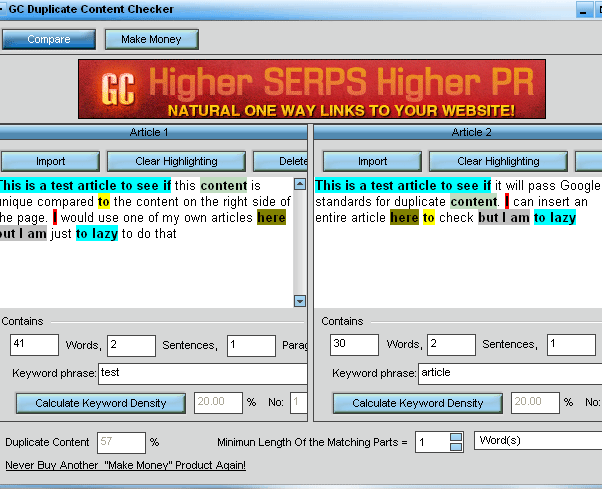602x492 pixels.
Task: Select Article 2 paragraphs count field
Action: tap(571, 345)
